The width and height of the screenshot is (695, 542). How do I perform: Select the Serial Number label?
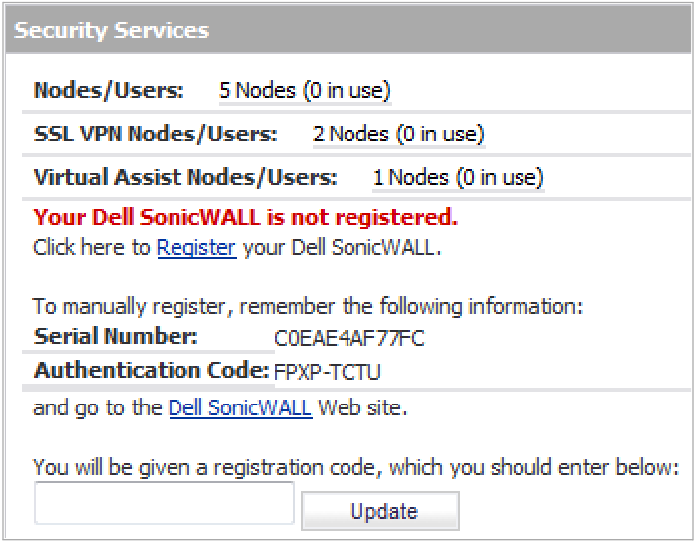coord(115,336)
